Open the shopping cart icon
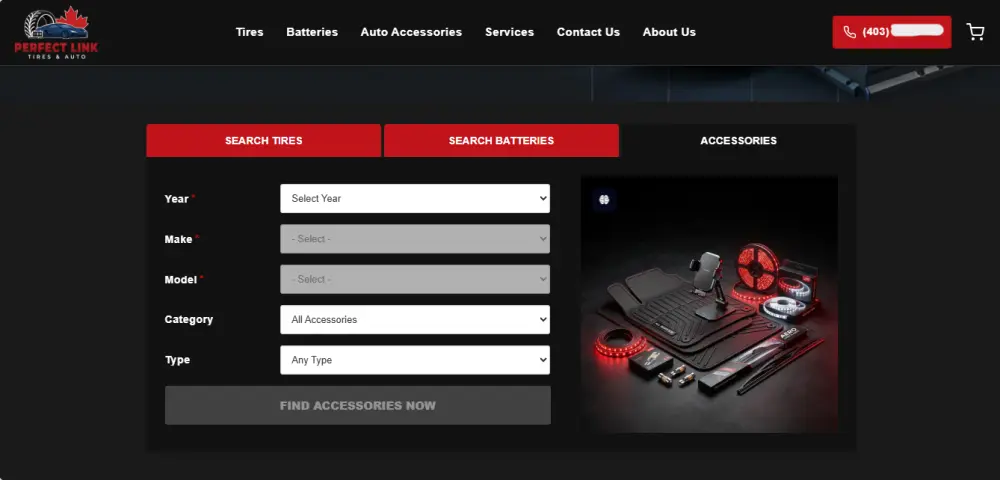Screen dimensions: 1000x480 click(x=975, y=32)
